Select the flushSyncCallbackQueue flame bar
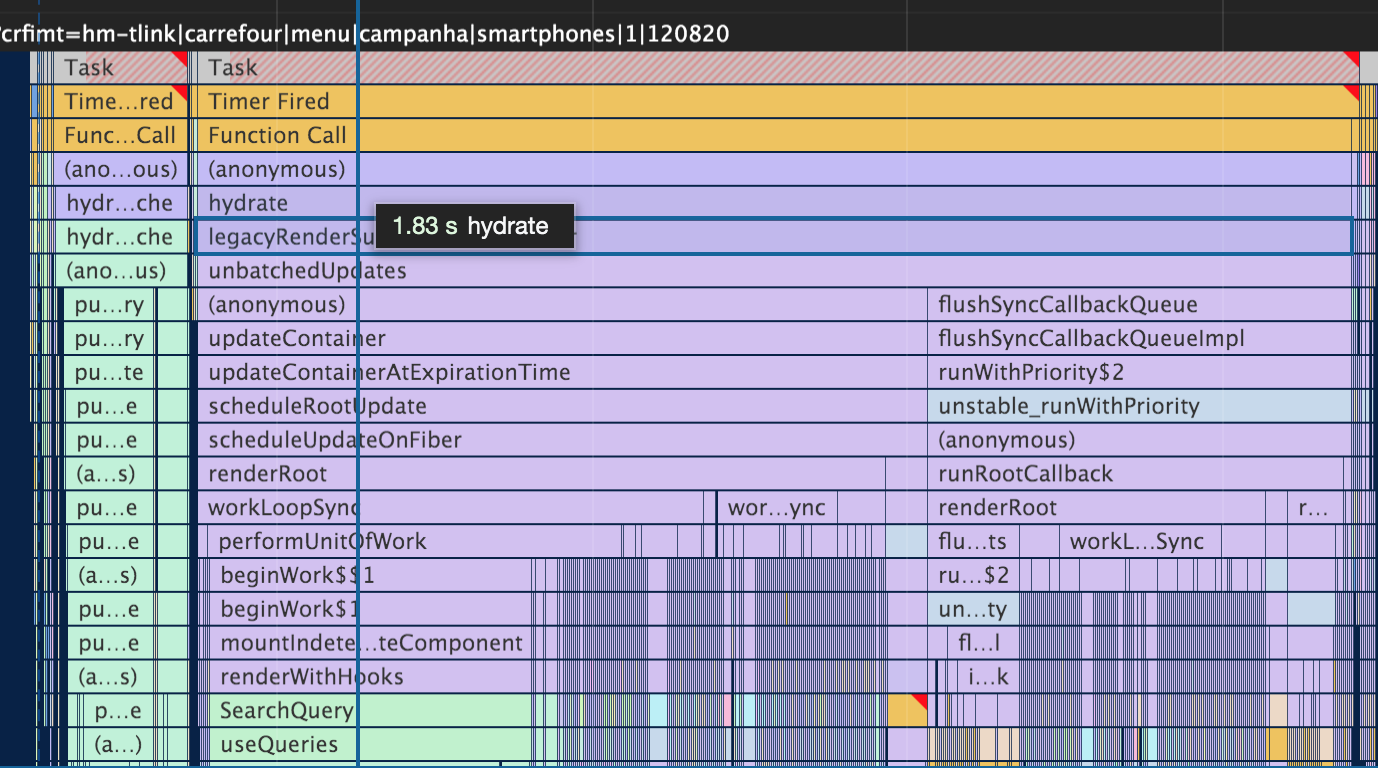The image size is (1378, 768). (1139, 305)
